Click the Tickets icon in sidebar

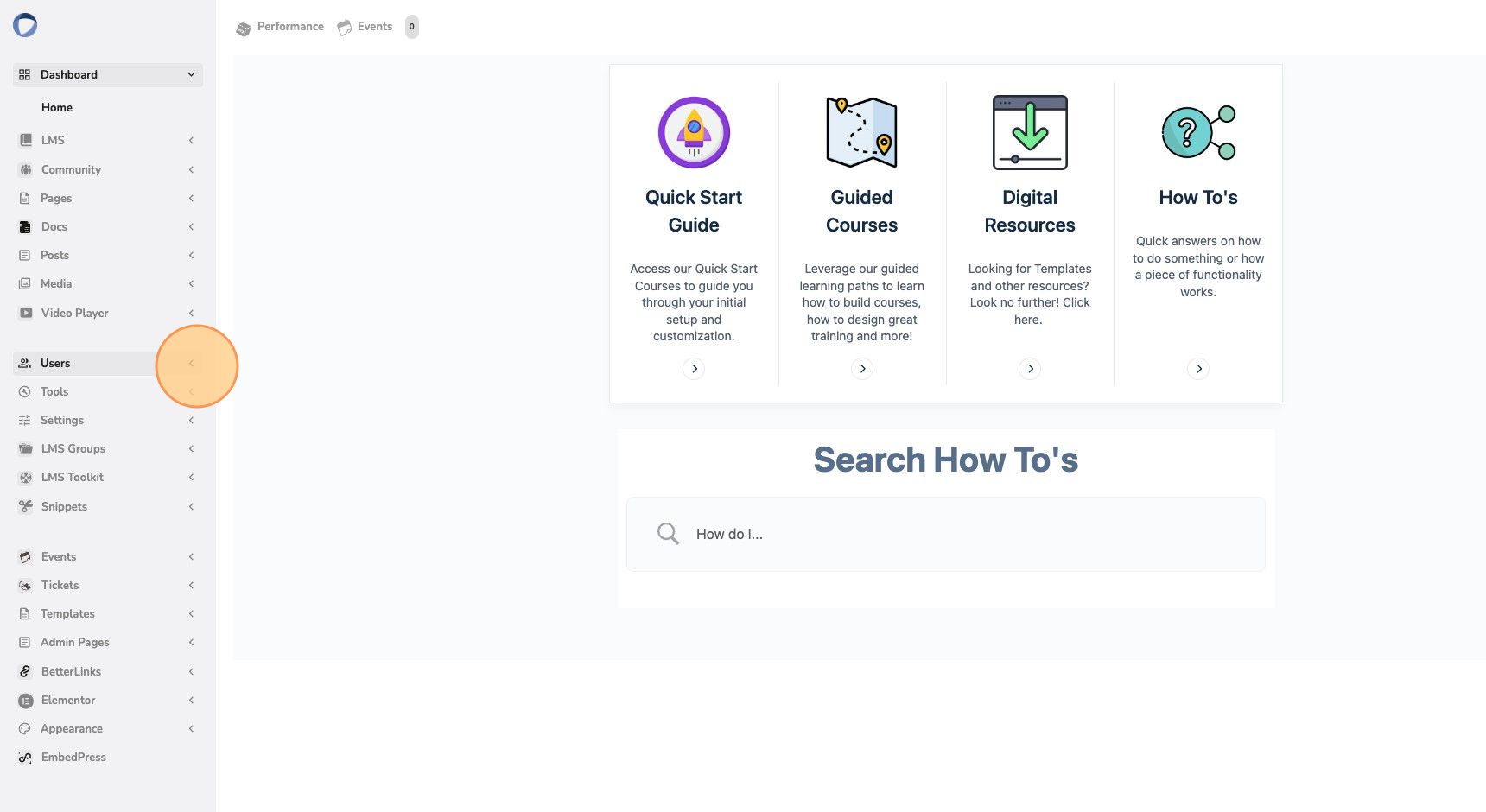(x=25, y=585)
